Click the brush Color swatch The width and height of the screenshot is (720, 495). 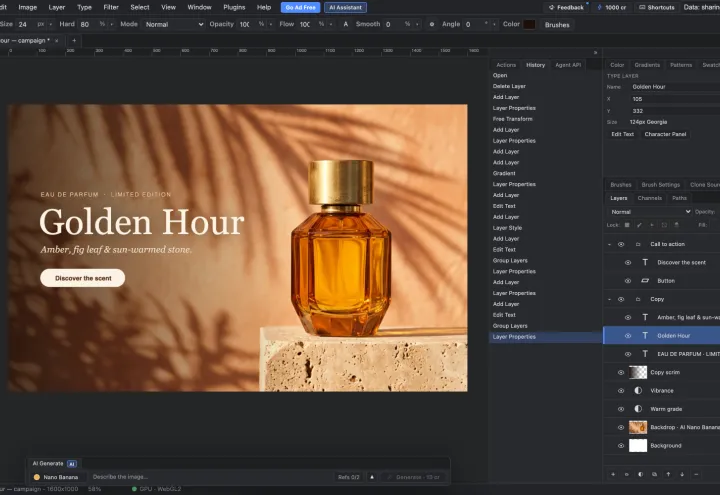coord(529,24)
